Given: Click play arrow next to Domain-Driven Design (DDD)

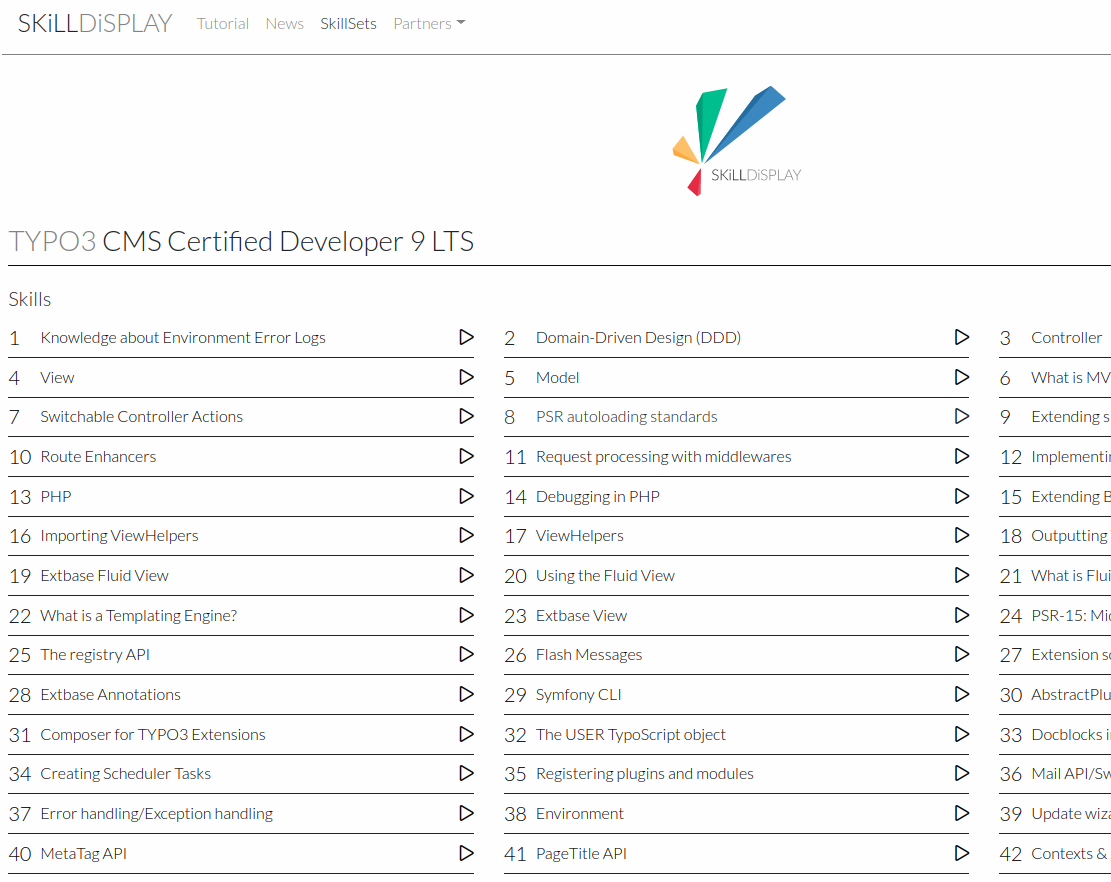Looking at the screenshot, I should [961, 337].
